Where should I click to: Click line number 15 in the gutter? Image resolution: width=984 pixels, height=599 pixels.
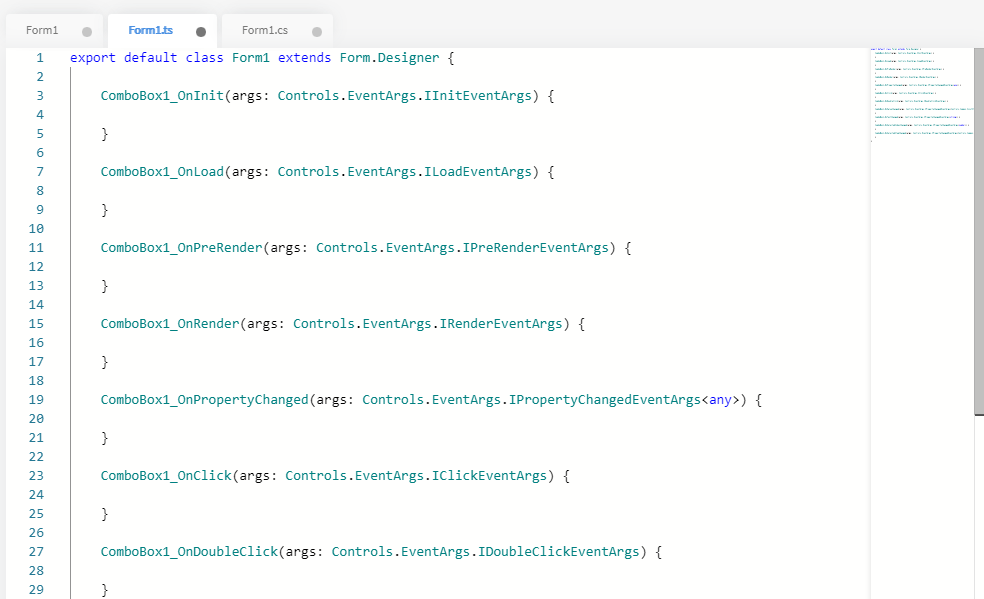(x=36, y=324)
